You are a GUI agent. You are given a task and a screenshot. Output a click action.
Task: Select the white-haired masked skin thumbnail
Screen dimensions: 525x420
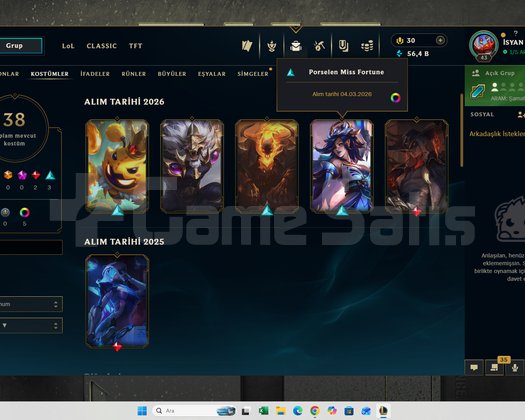point(192,166)
